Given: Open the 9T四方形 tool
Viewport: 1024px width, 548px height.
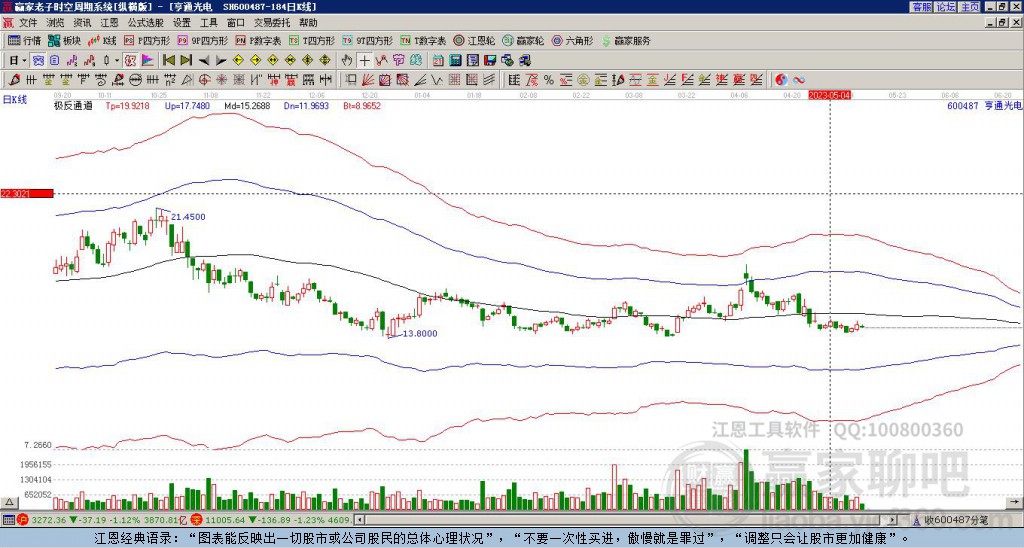Looking at the screenshot, I should (368, 41).
